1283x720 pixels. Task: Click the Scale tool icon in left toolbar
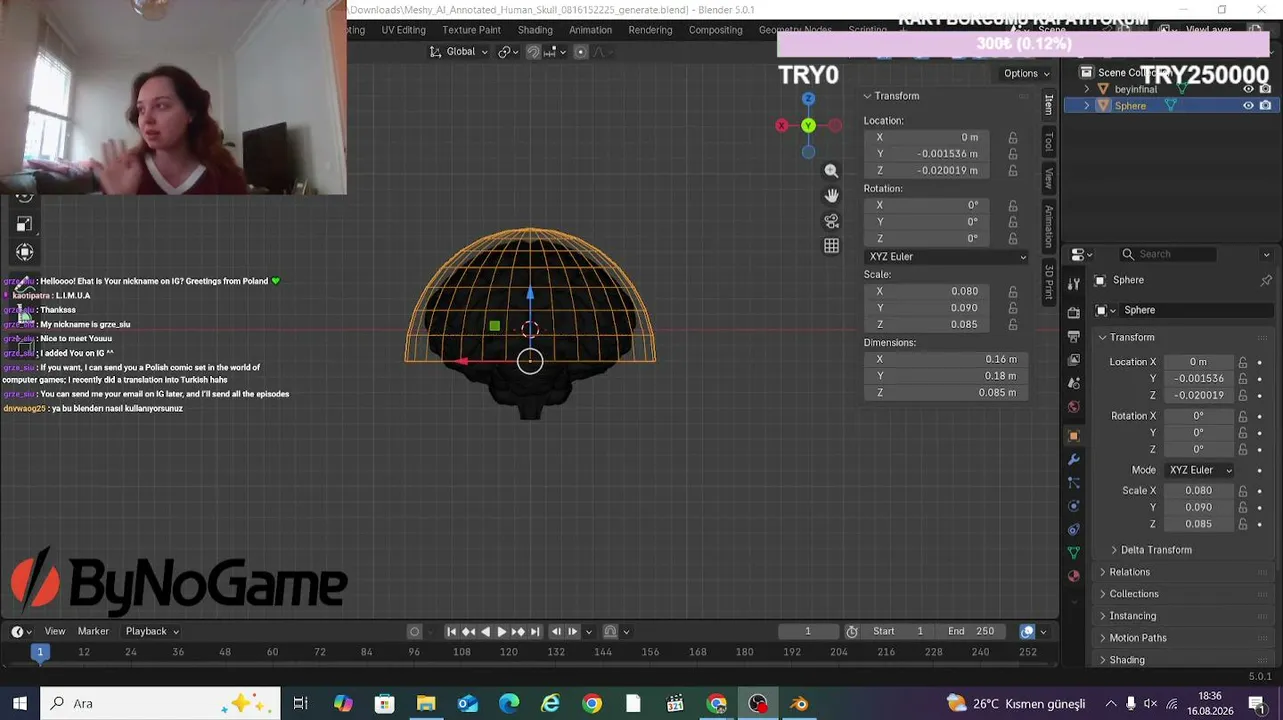click(25, 223)
